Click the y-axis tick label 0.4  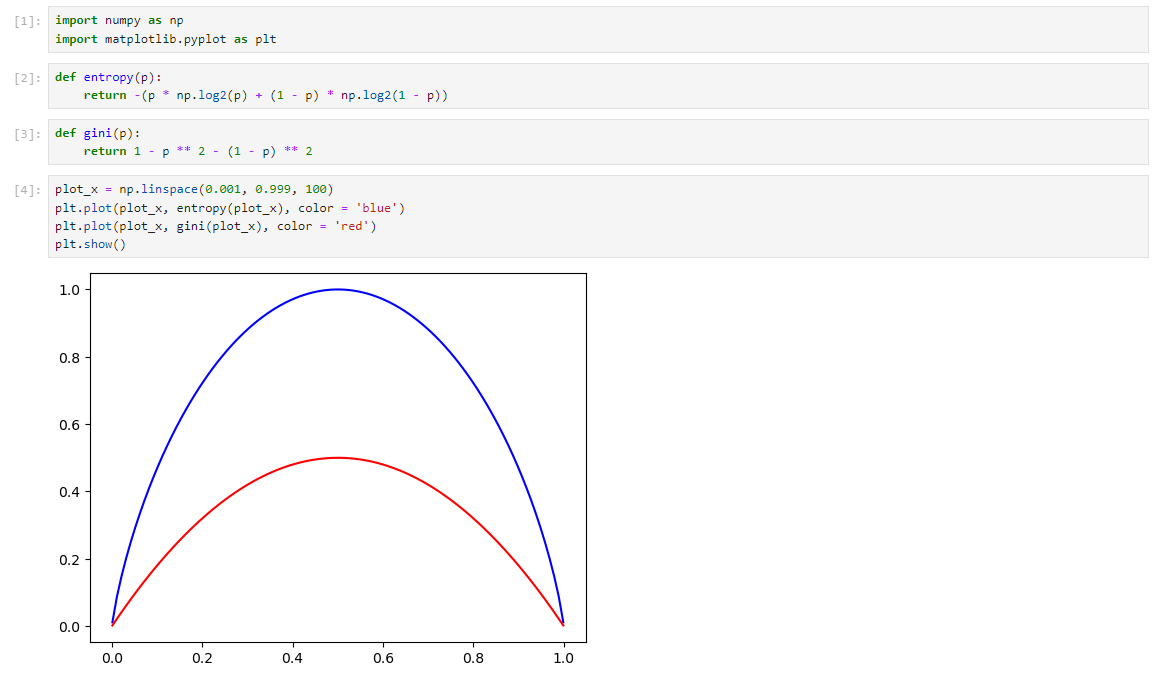point(69,492)
